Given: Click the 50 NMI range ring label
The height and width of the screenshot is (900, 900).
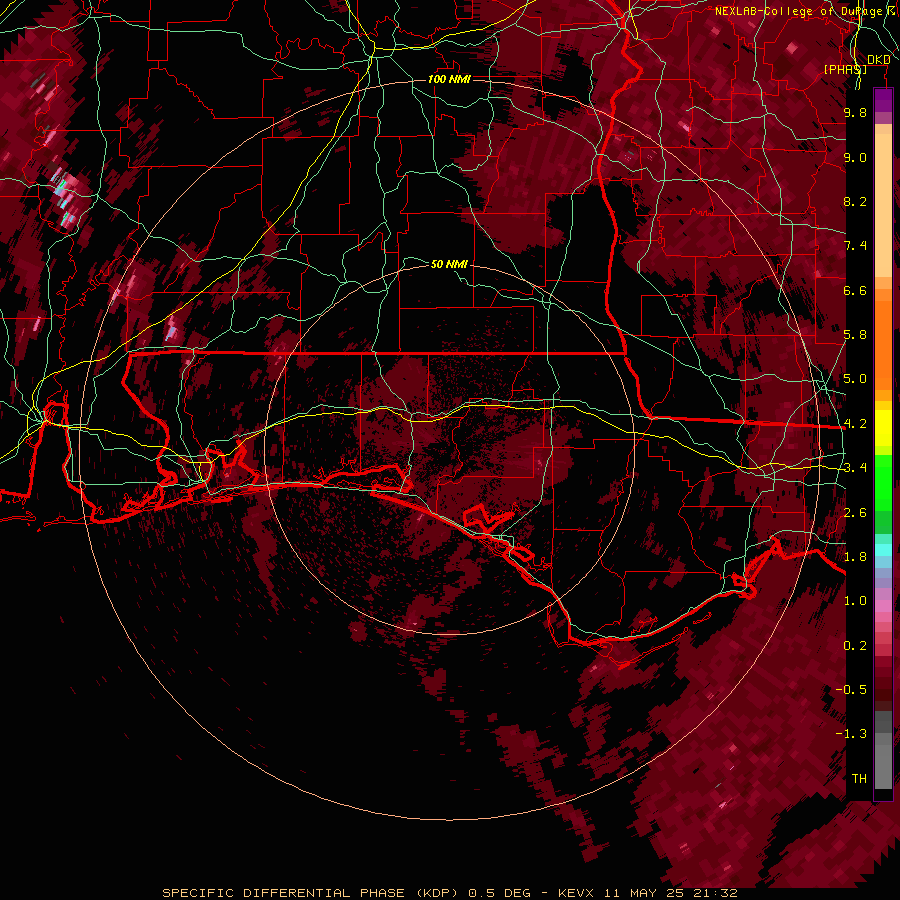Looking at the screenshot, I should click(x=449, y=264).
